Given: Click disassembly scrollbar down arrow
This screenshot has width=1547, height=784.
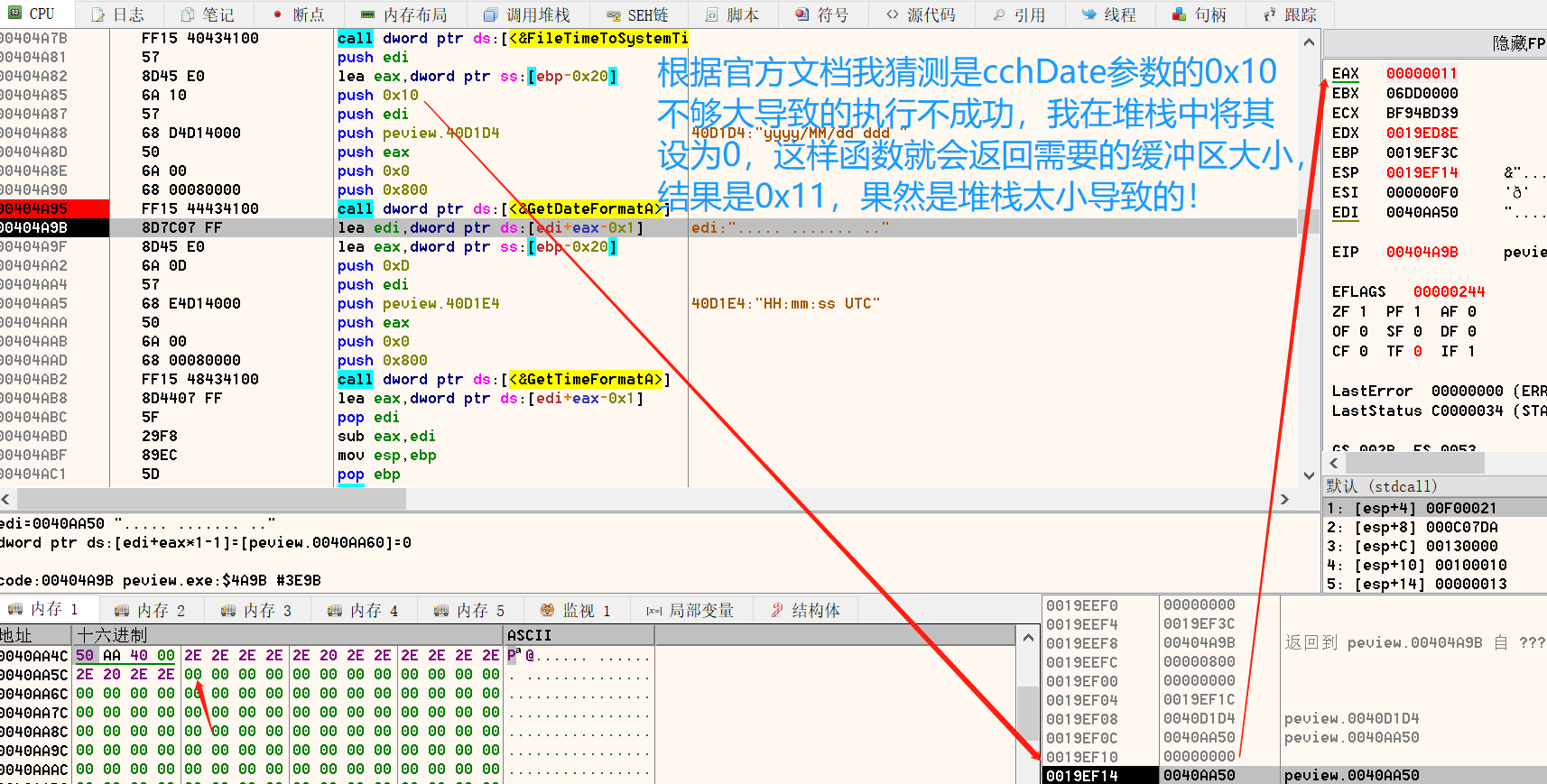Looking at the screenshot, I should (x=1310, y=475).
